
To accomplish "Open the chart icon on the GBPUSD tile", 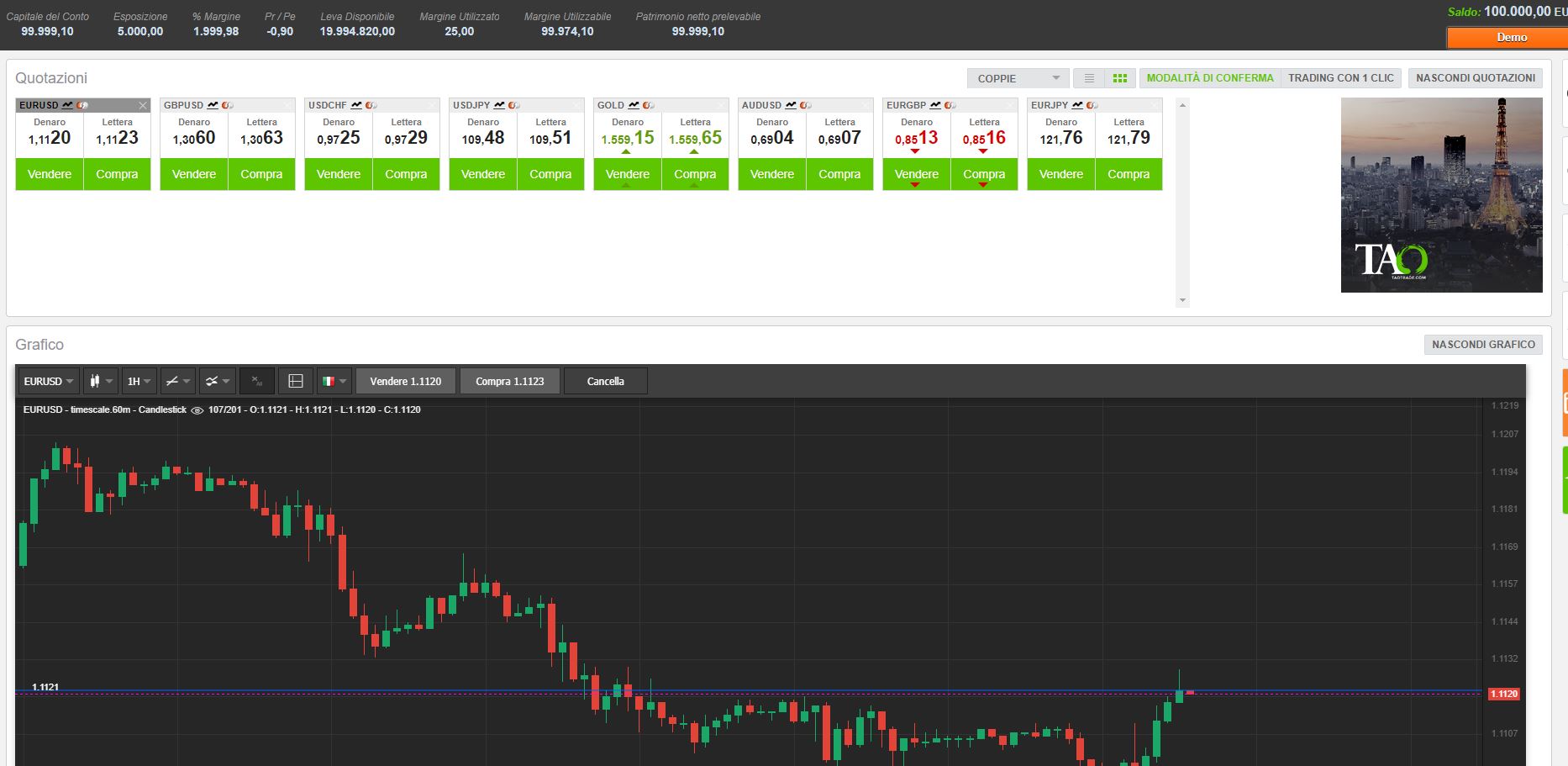I will (213, 105).
